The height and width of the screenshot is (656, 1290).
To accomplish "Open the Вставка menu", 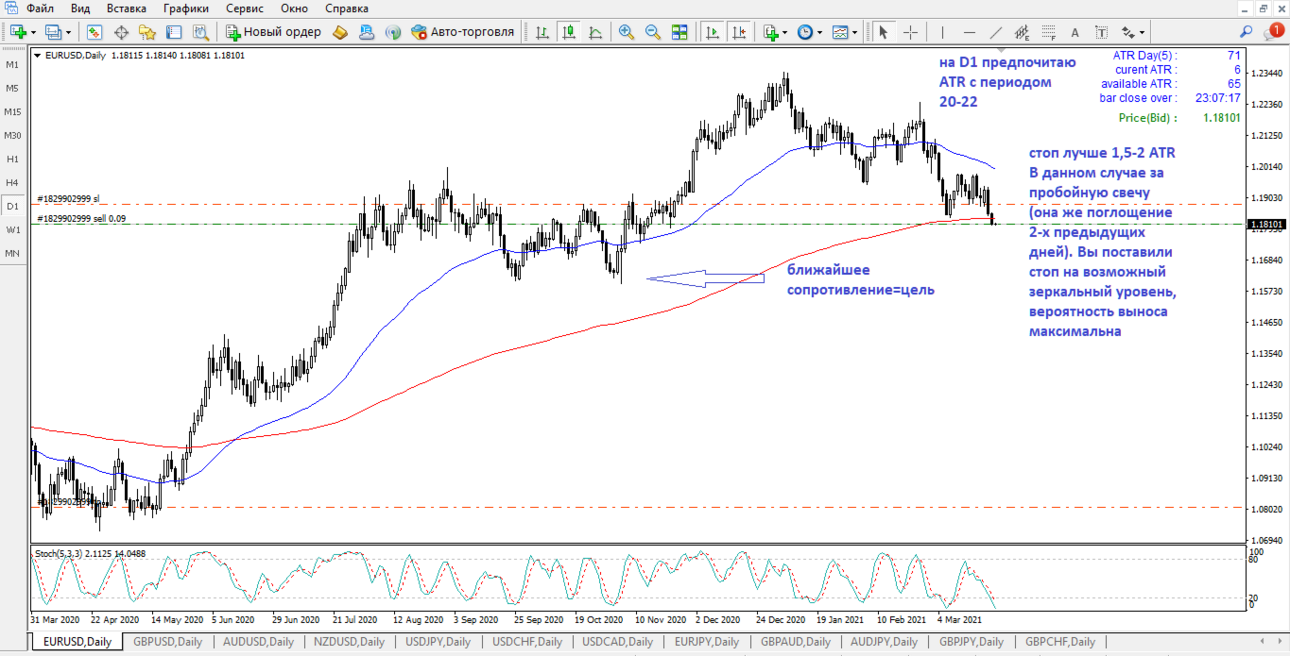I will 126,8.
